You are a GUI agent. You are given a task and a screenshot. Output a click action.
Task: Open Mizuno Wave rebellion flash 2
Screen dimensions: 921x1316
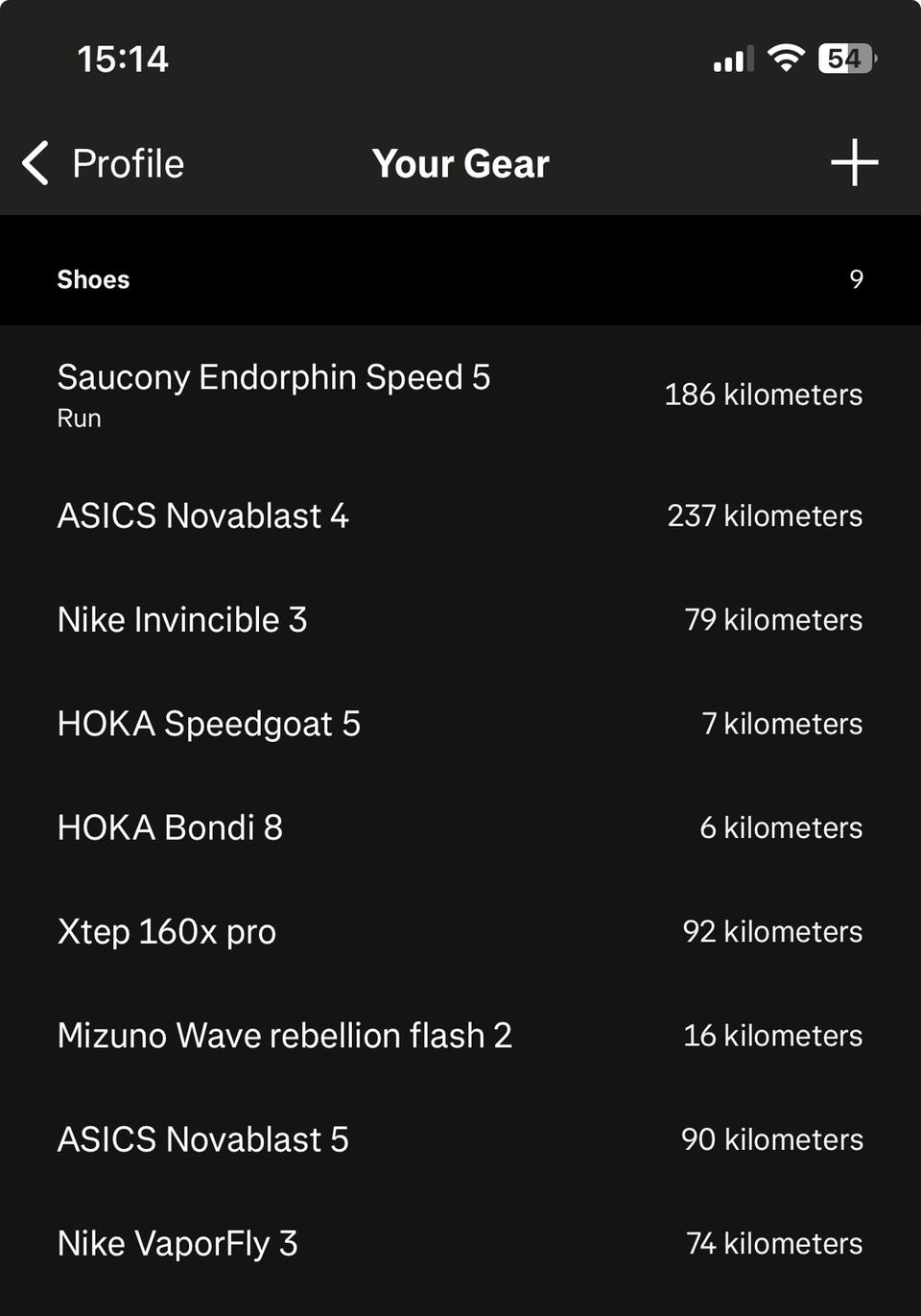click(460, 1035)
